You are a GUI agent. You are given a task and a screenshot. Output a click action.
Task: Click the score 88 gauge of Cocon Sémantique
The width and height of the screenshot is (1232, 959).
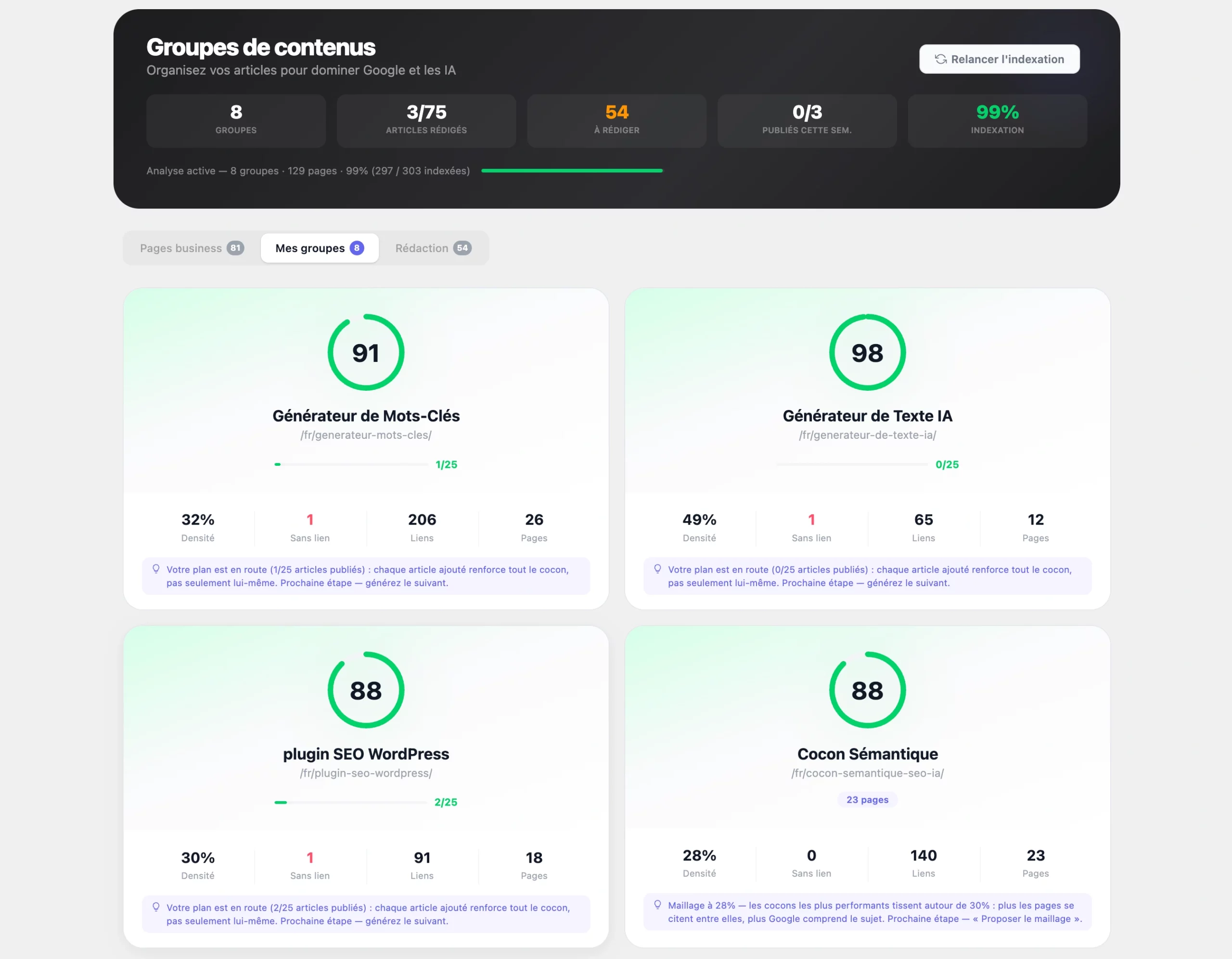click(868, 690)
